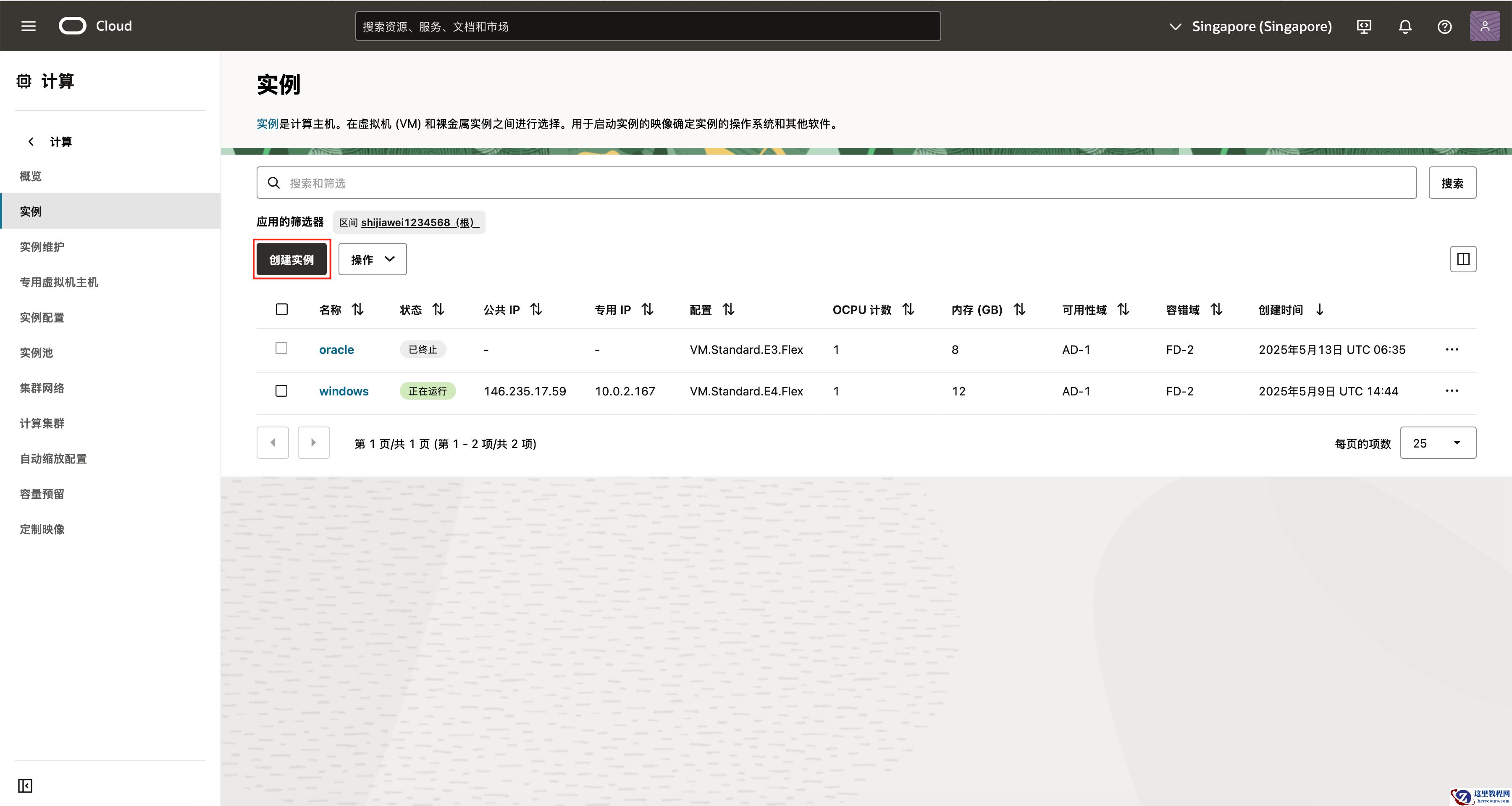Select the checkbox for the oracle instance
This screenshot has height=806, width=1512.
coord(282,348)
